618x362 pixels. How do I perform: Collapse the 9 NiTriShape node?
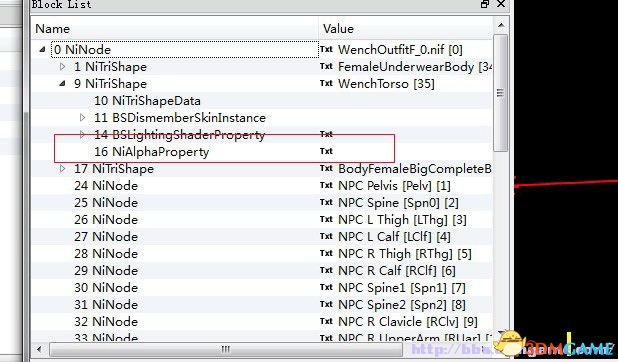point(62,84)
